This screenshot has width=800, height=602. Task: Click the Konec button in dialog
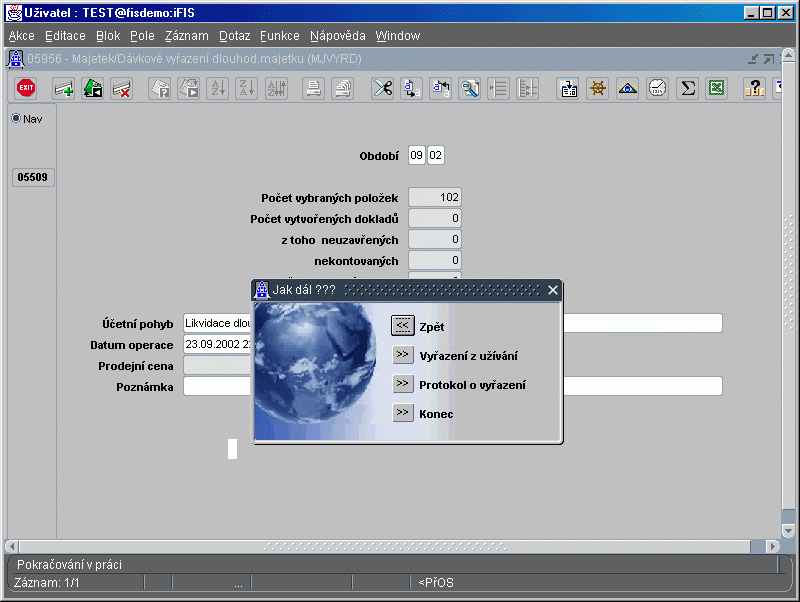tap(403, 412)
